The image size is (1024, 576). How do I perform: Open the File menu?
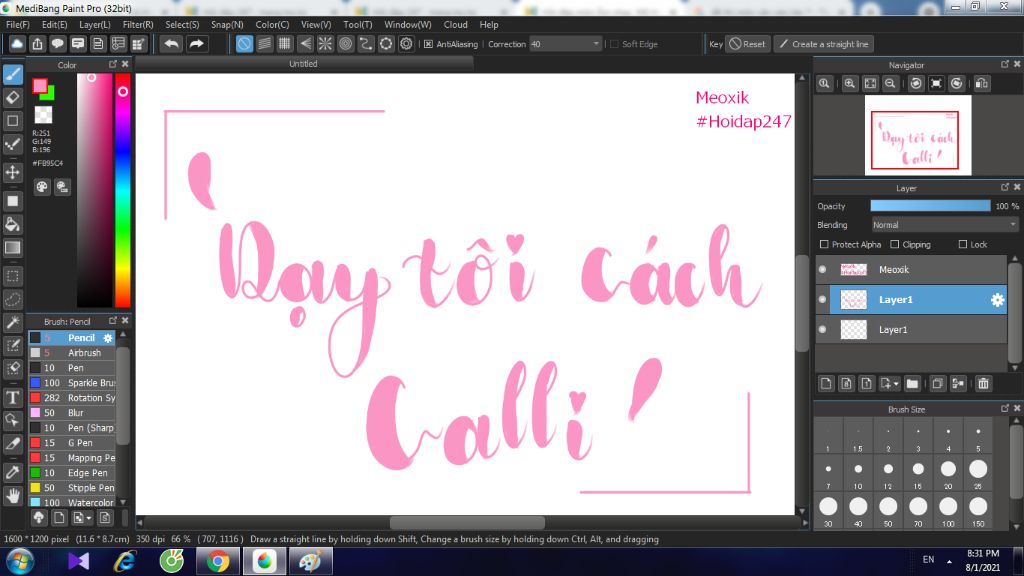click(x=18, y=25)
